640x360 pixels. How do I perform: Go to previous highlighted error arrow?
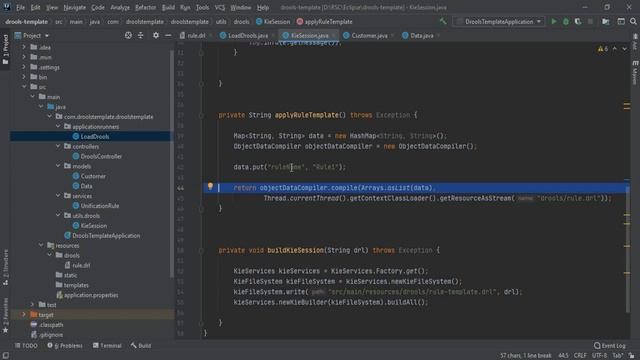point(615,49)
